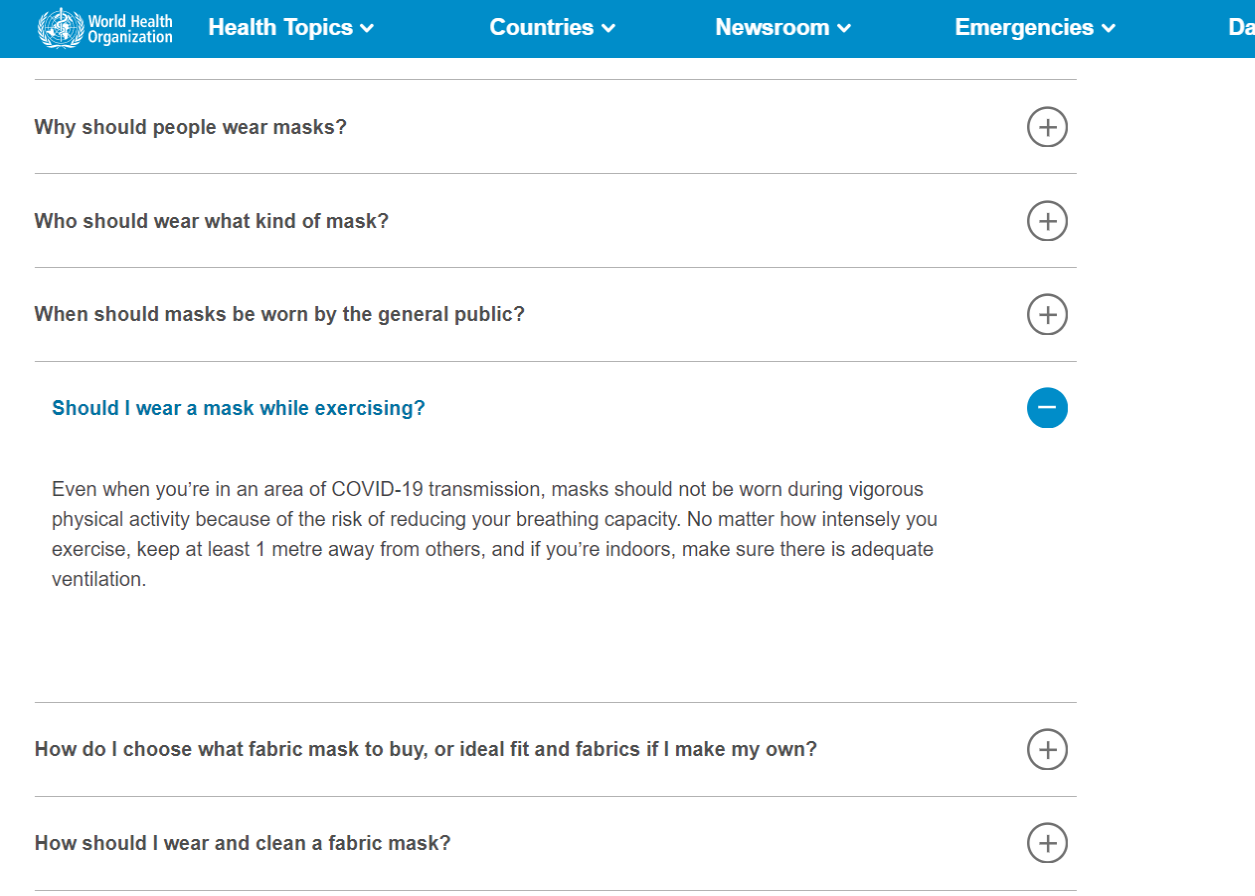Select the Newsroom menu label
This screenshot has width=1255, height=896.
772,28
